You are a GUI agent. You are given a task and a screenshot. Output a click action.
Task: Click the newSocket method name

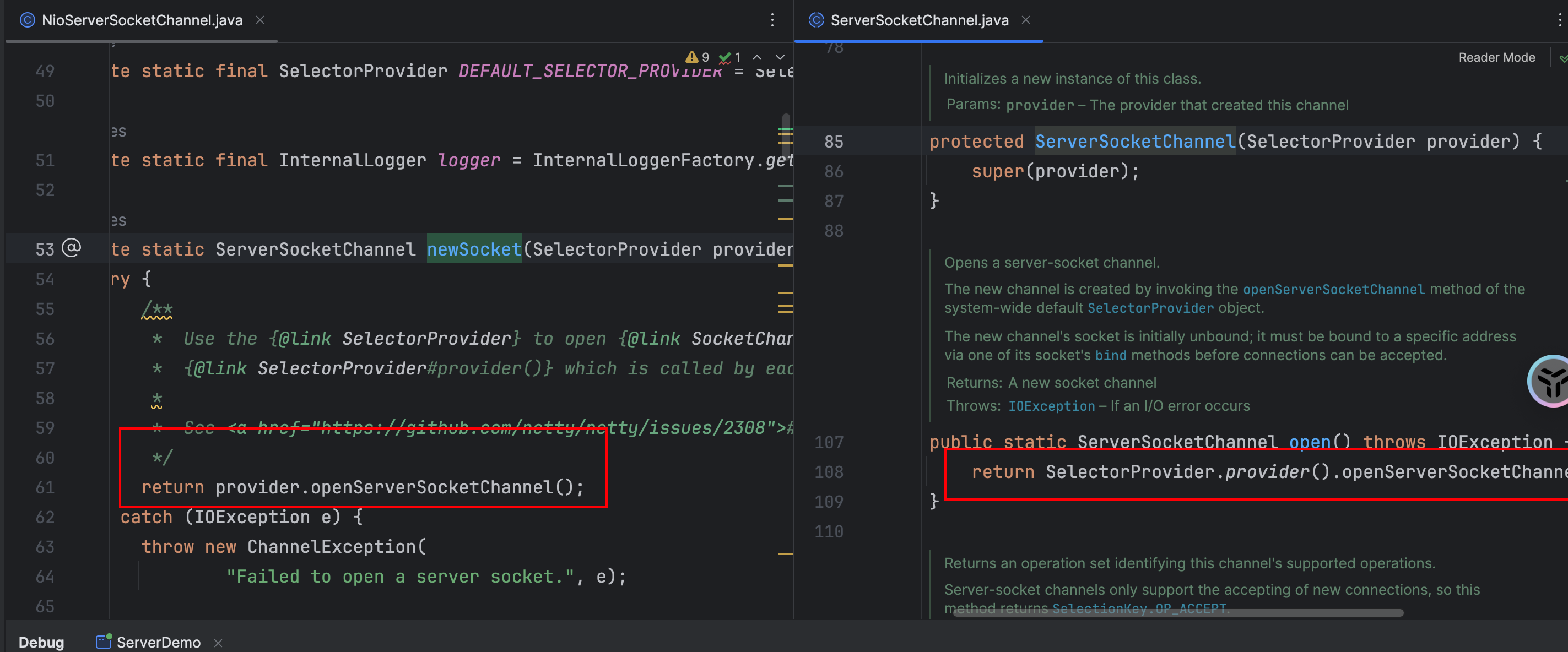pos(474,249)
